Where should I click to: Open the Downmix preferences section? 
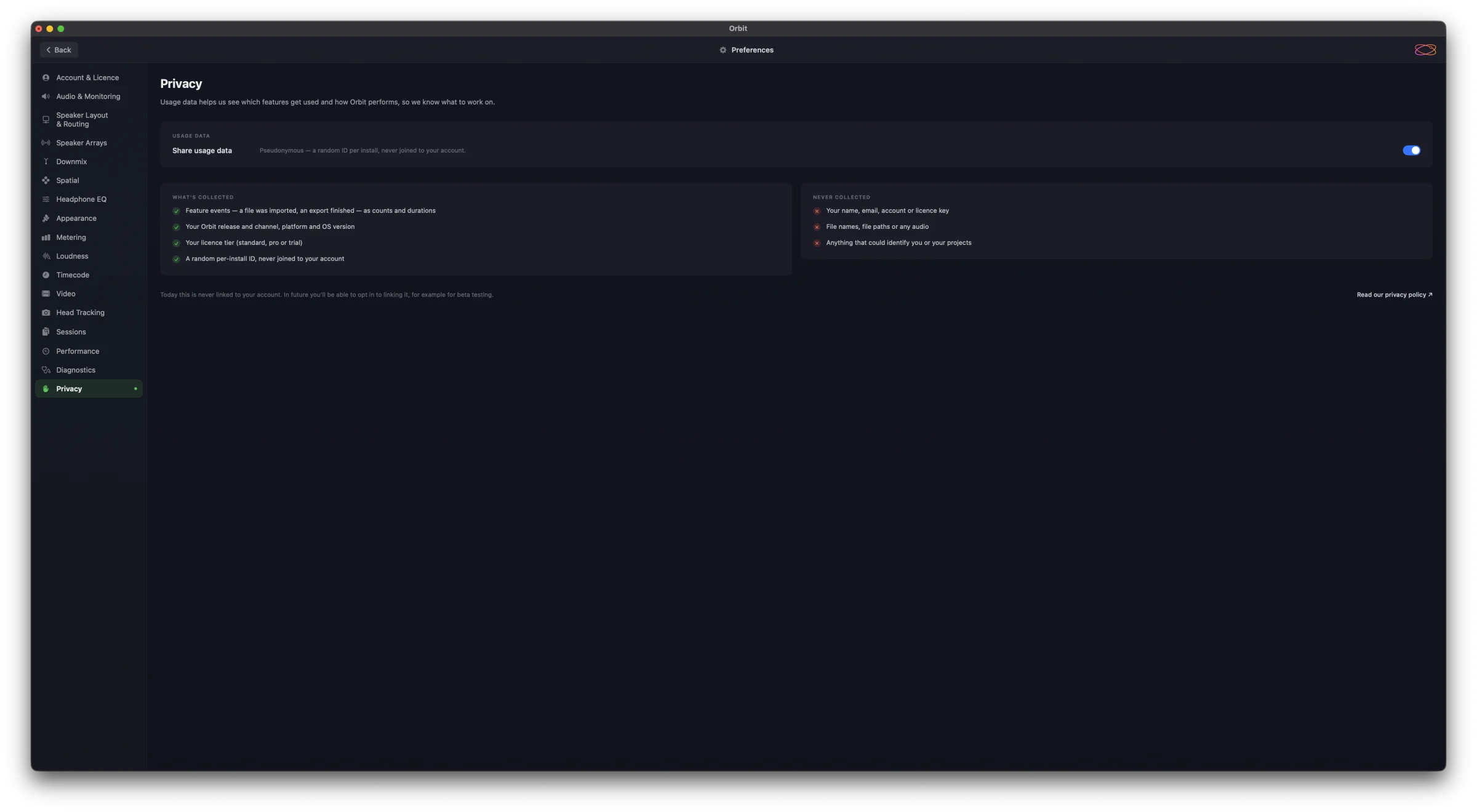point(89,162)
